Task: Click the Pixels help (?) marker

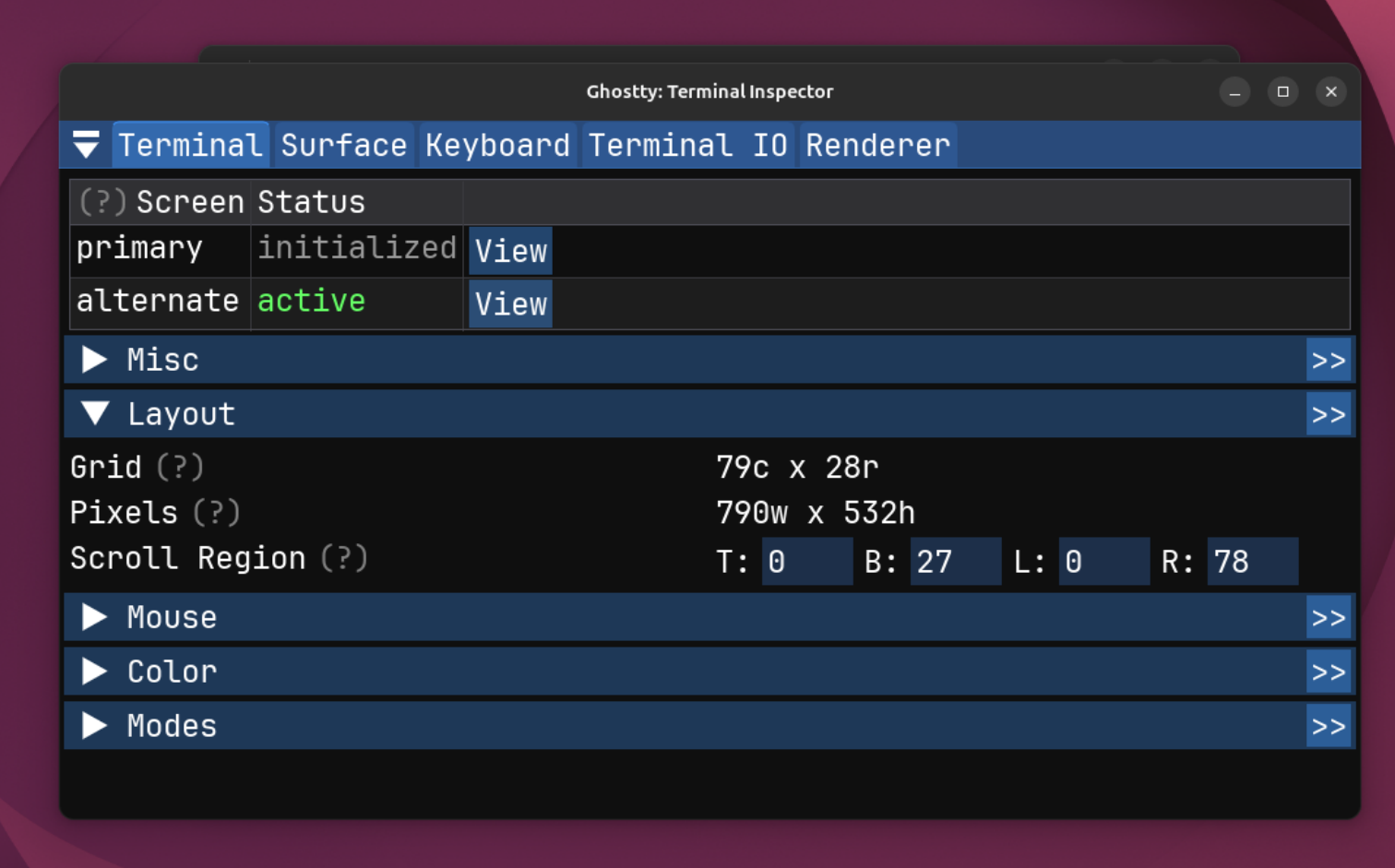Action: coord(217,512)
